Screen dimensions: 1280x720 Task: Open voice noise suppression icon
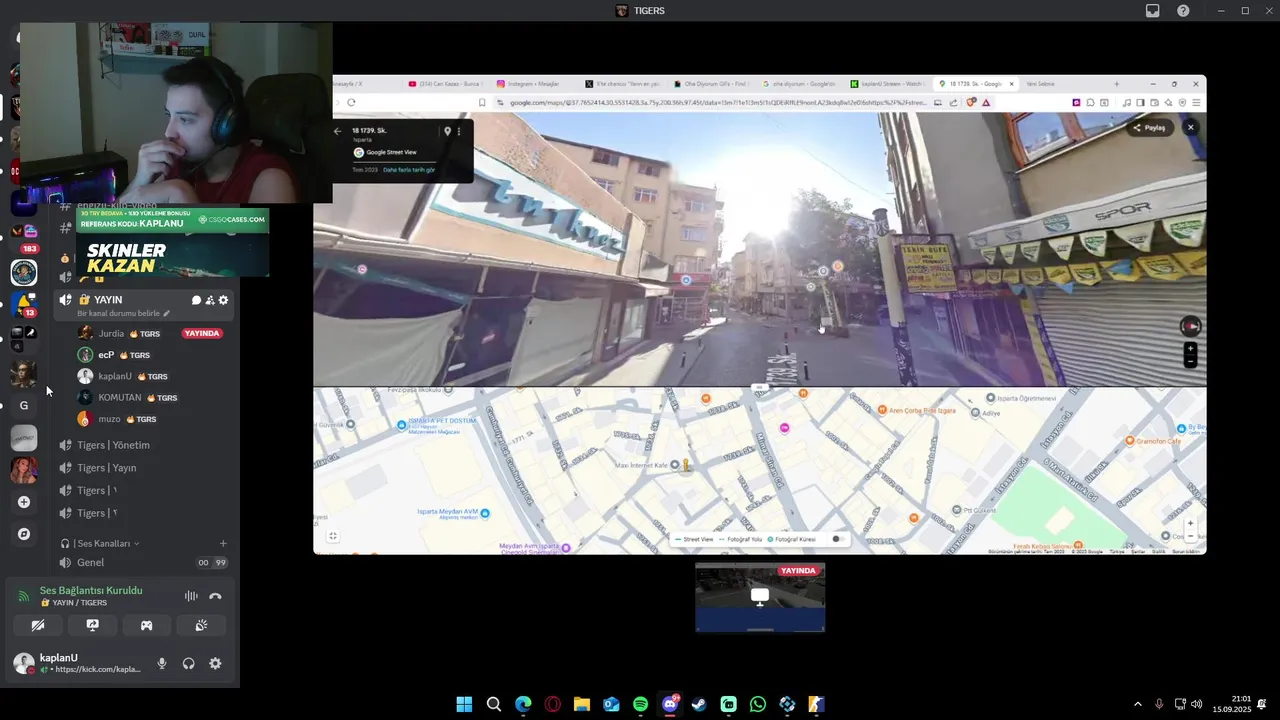(191, 596)
